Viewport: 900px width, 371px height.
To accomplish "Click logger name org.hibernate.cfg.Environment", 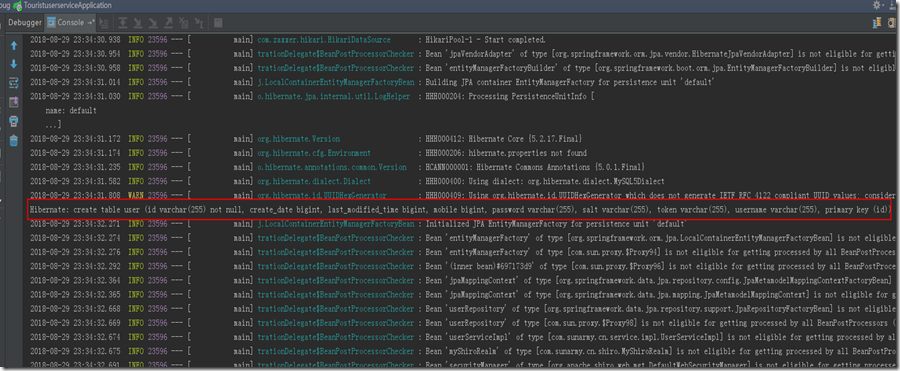I will (314, 153).
